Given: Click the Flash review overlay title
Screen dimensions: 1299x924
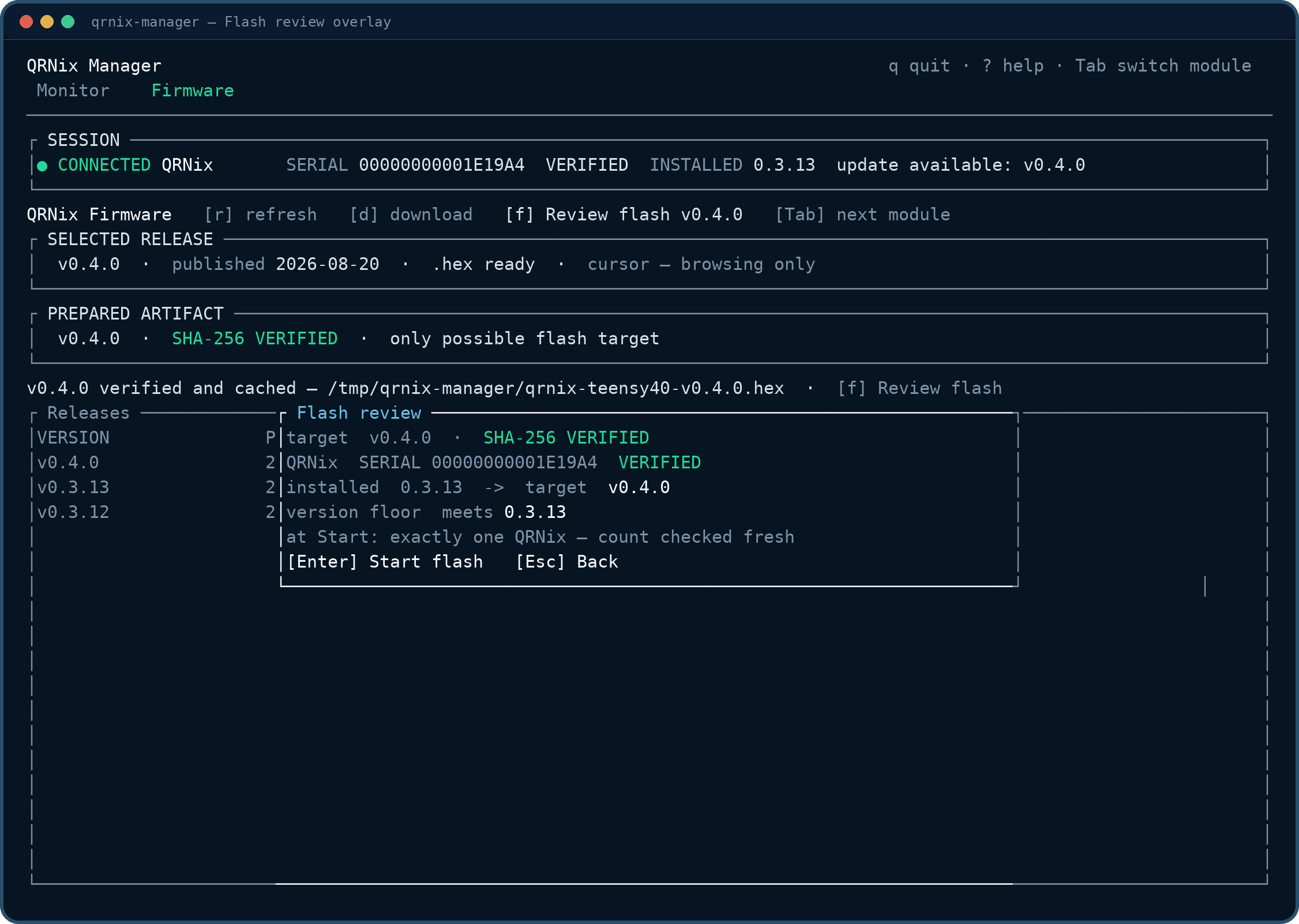Looking at the screenshot, I should [359, 413].
